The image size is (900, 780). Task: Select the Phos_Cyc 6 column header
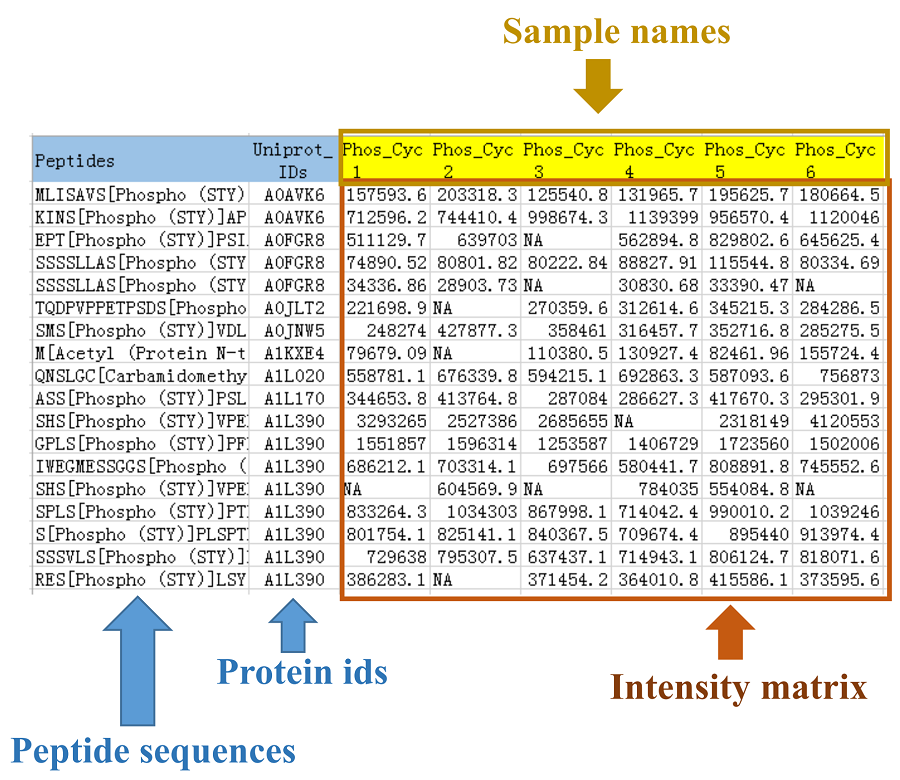click(838, 159)
